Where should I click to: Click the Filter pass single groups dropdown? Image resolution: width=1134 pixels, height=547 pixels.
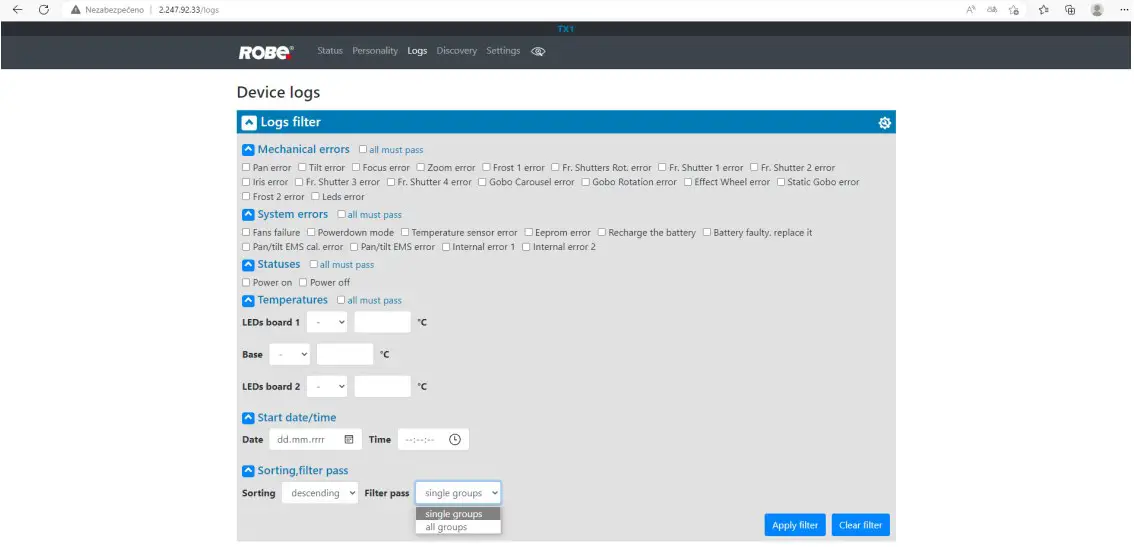coord(458,493)
